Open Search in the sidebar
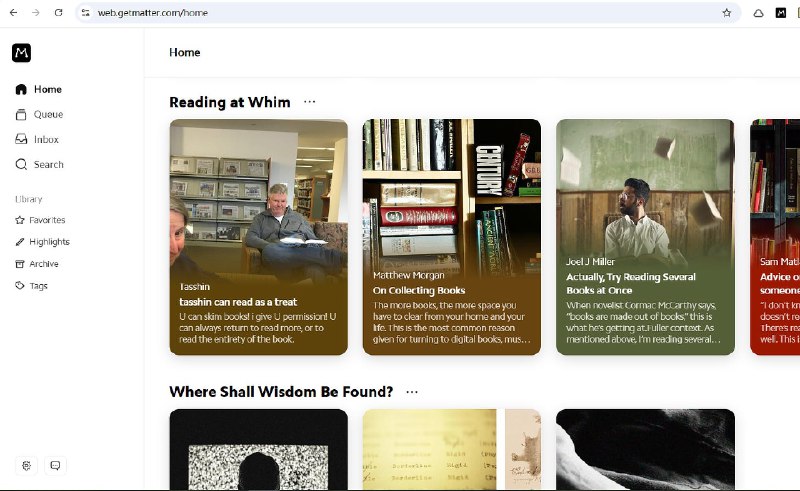 point(48,164)
